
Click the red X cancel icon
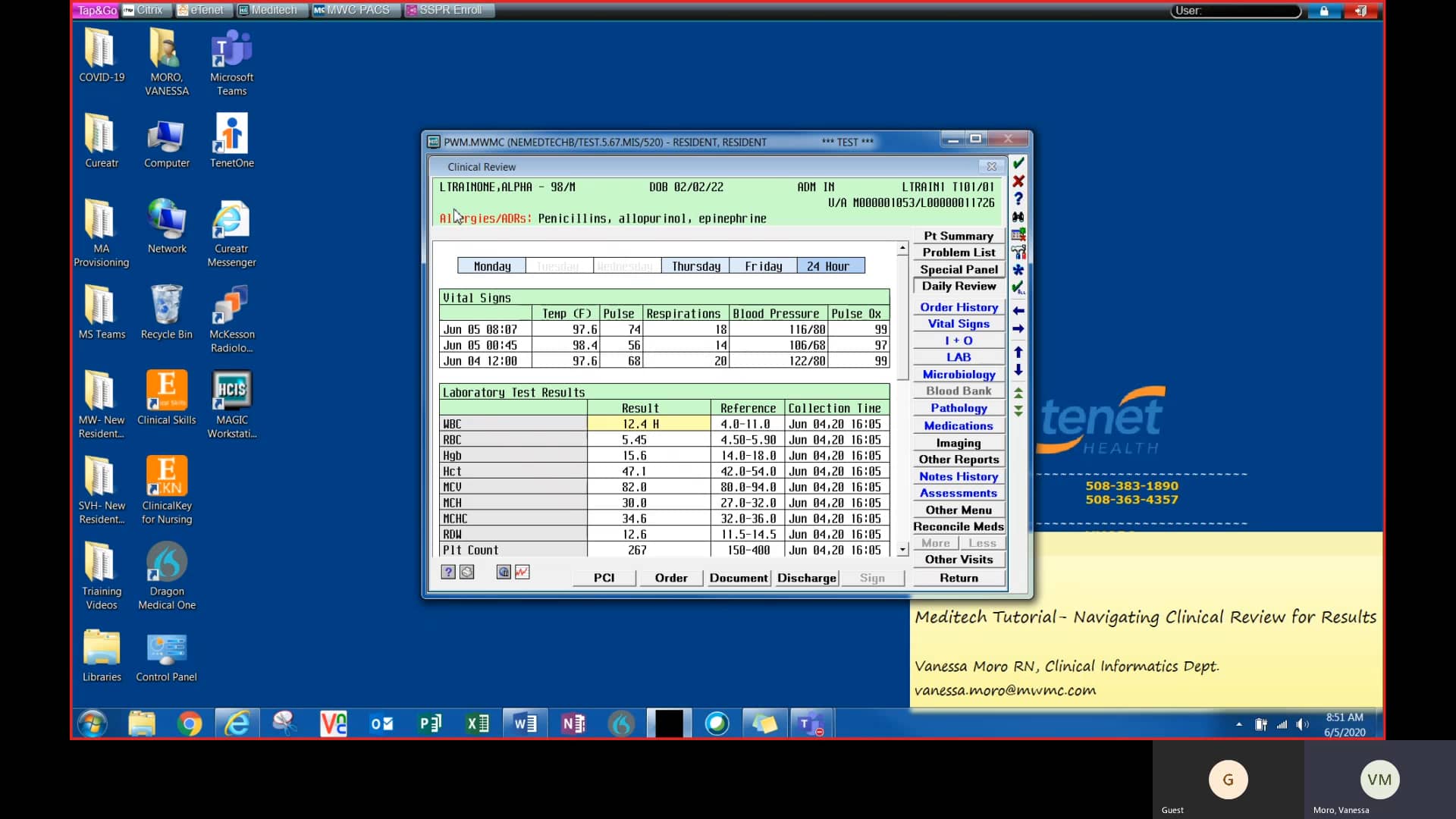click(x=1018, y=181)
